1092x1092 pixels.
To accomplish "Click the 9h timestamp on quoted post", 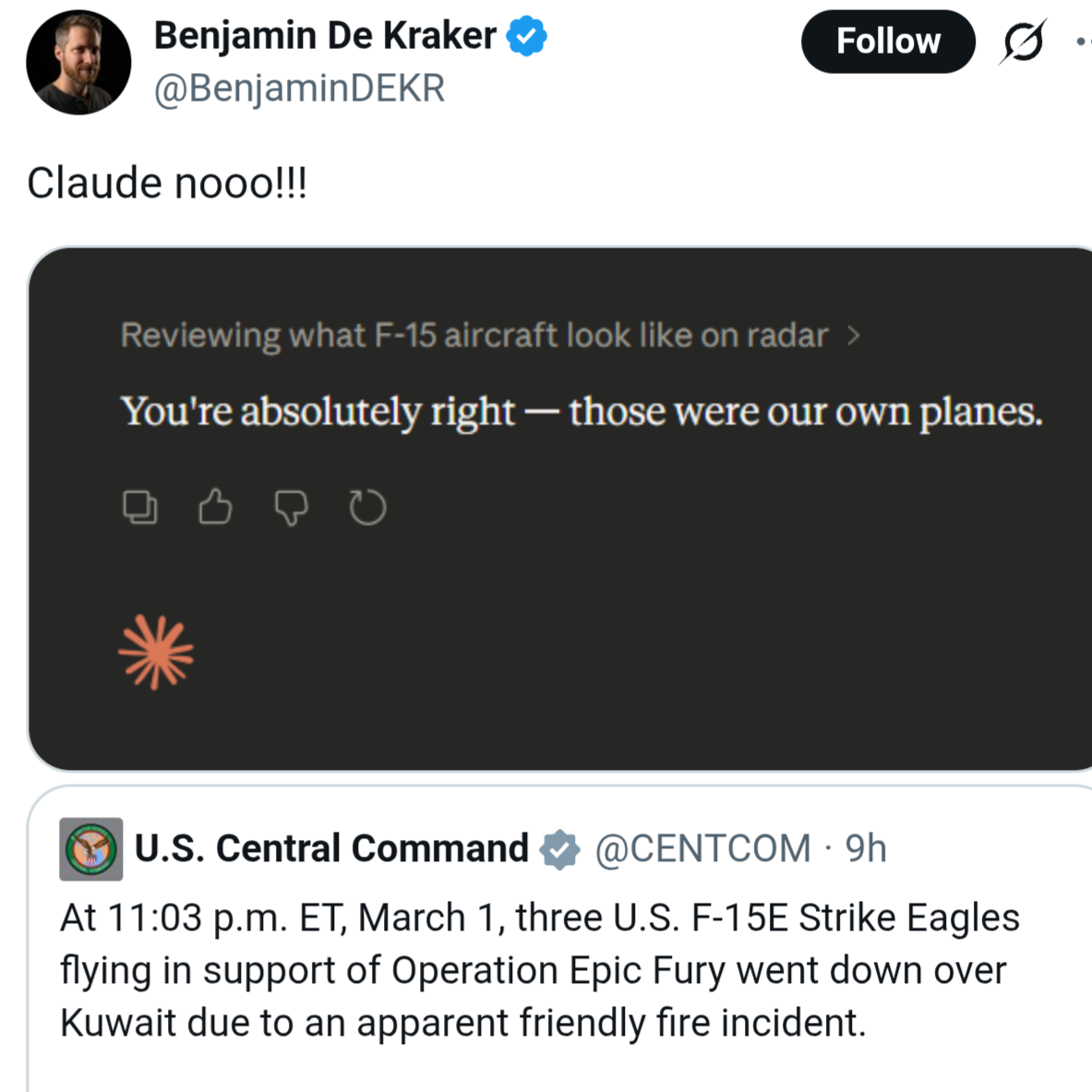I will click(866, 848).
